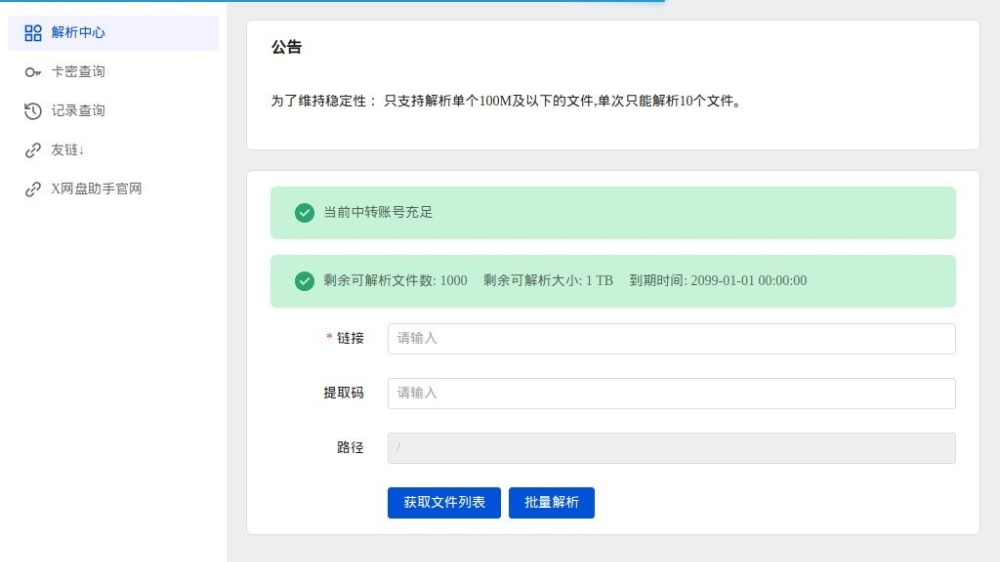The height and width of the screenshot is (562, 1000).
Task: Expand the 友链↓ sidebar section
Action: pos(68,150)
